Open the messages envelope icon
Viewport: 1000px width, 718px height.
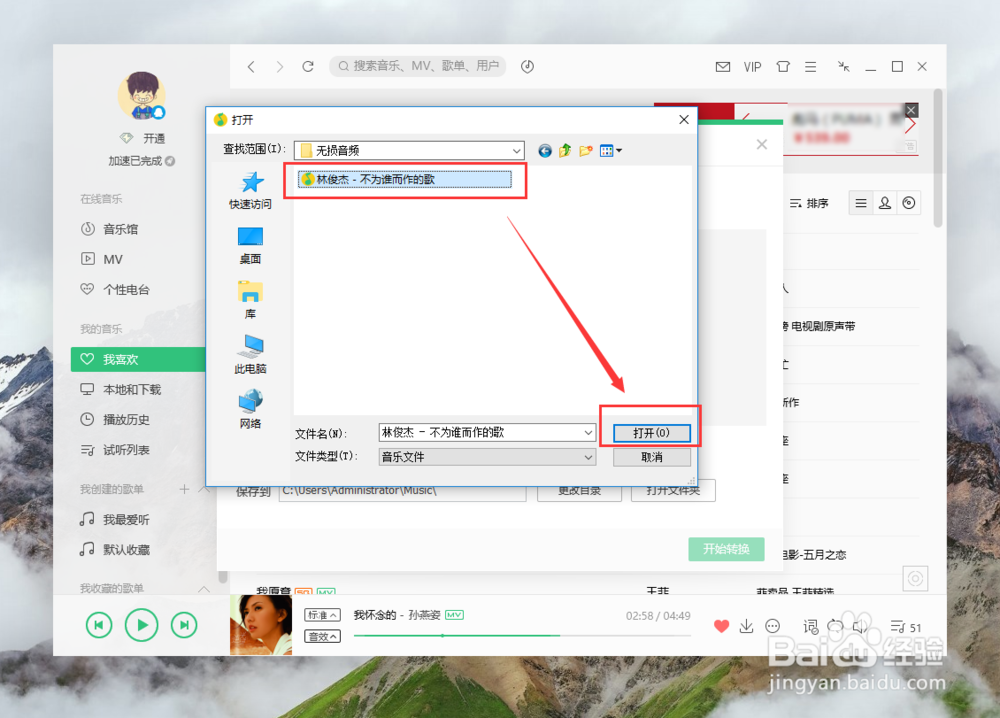click(723, 66)
